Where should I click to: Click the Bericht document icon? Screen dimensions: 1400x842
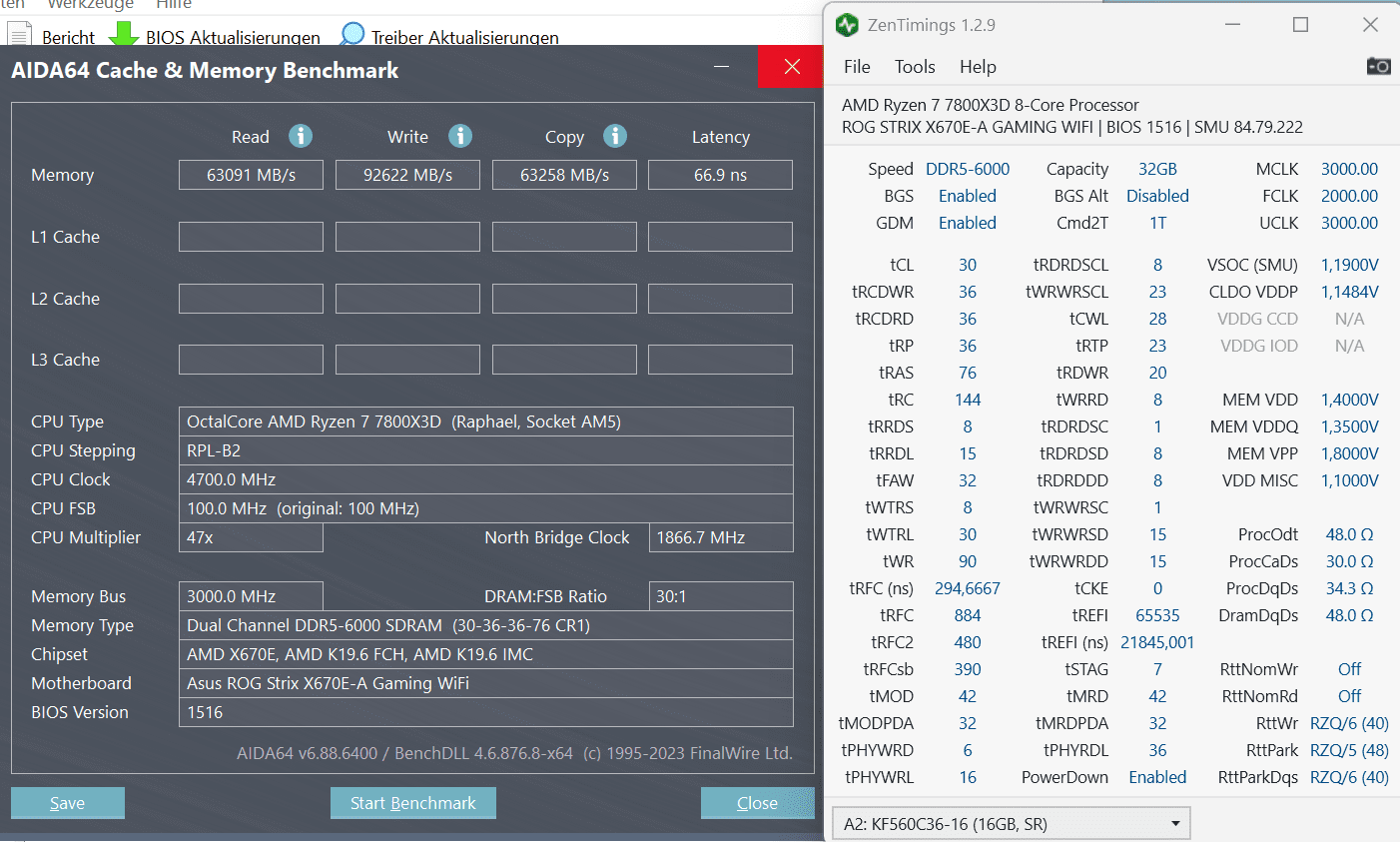pos(20,35)
